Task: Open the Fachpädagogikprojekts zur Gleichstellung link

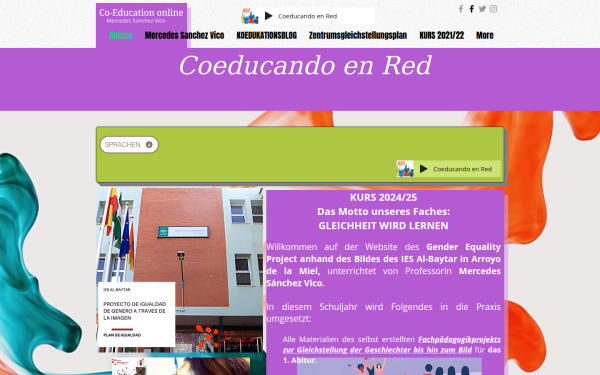Action: [392, 344]
